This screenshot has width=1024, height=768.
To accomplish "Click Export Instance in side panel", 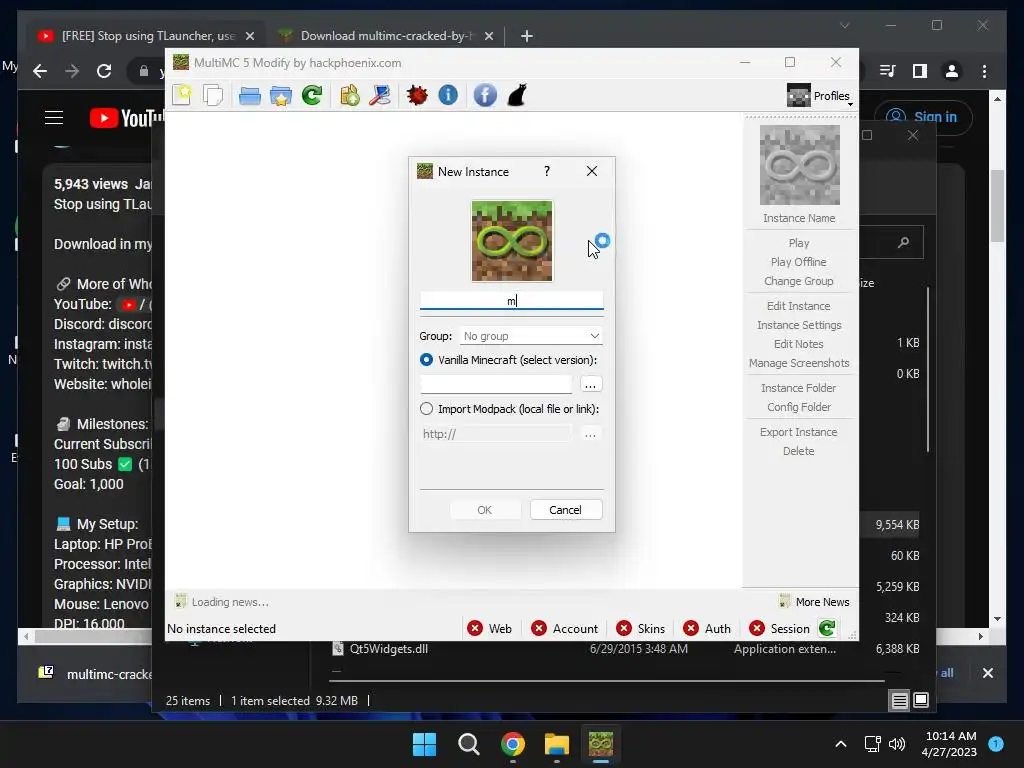I will (799, 432).
